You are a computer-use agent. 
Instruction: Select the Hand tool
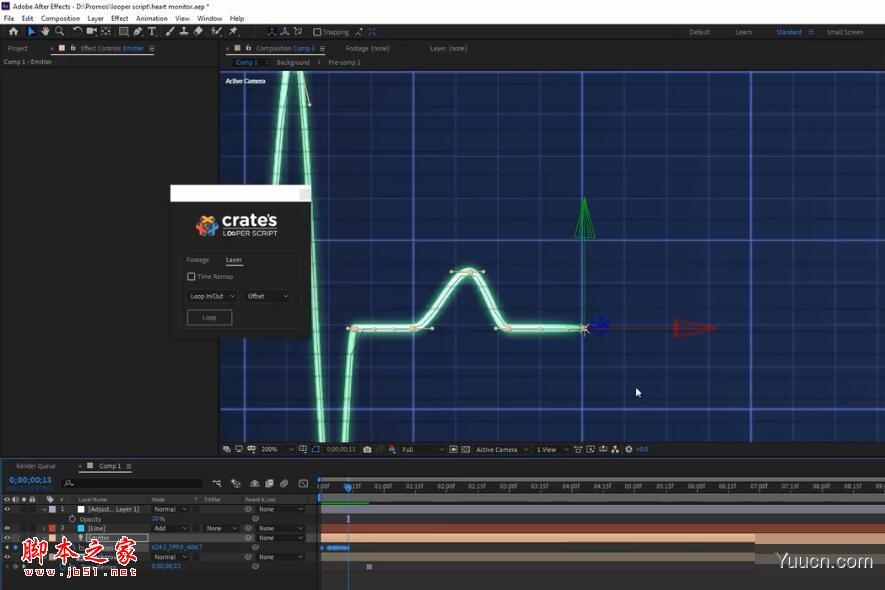(45, 32)
